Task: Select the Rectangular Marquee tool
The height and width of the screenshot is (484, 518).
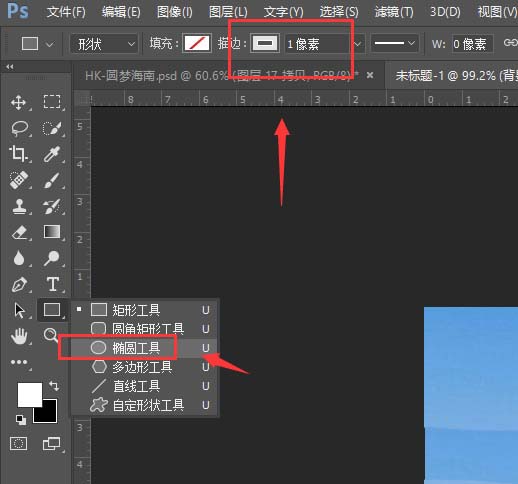Action: pos(52,102)
